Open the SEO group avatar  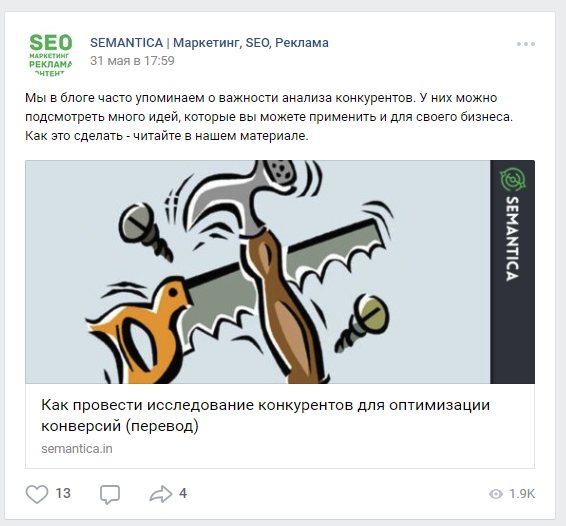pyautogui.click(x=51, y=54)
